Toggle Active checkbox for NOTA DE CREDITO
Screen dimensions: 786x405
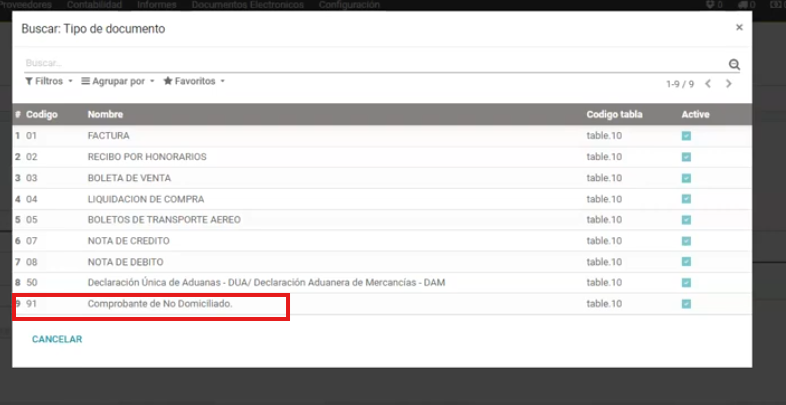tap(686, 241)
